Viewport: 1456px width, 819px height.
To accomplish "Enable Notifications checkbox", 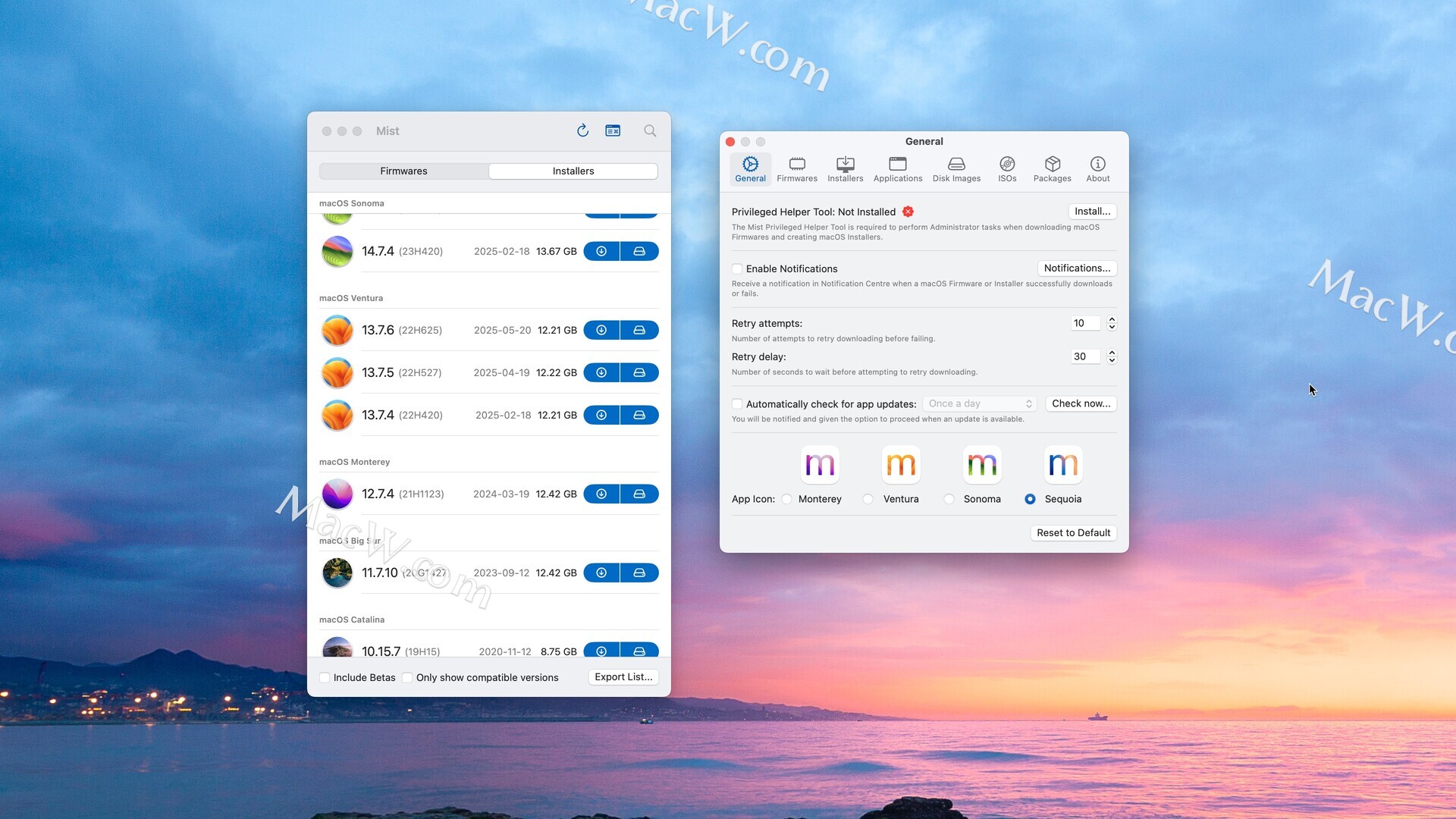I will click(737, 268).
